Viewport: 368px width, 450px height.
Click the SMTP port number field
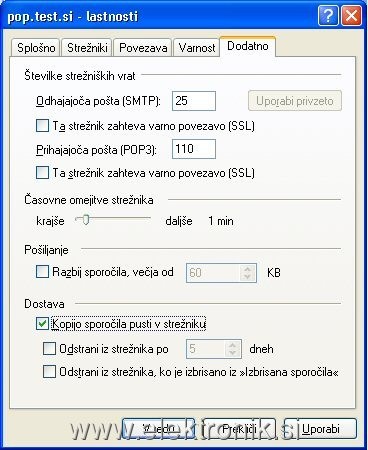[194, 101]
